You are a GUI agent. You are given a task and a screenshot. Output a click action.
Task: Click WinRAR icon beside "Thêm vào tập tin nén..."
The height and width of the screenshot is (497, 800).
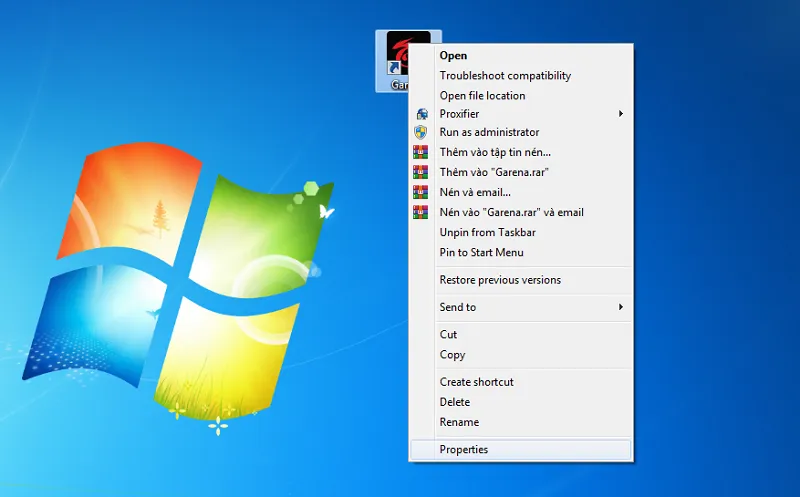421,152
